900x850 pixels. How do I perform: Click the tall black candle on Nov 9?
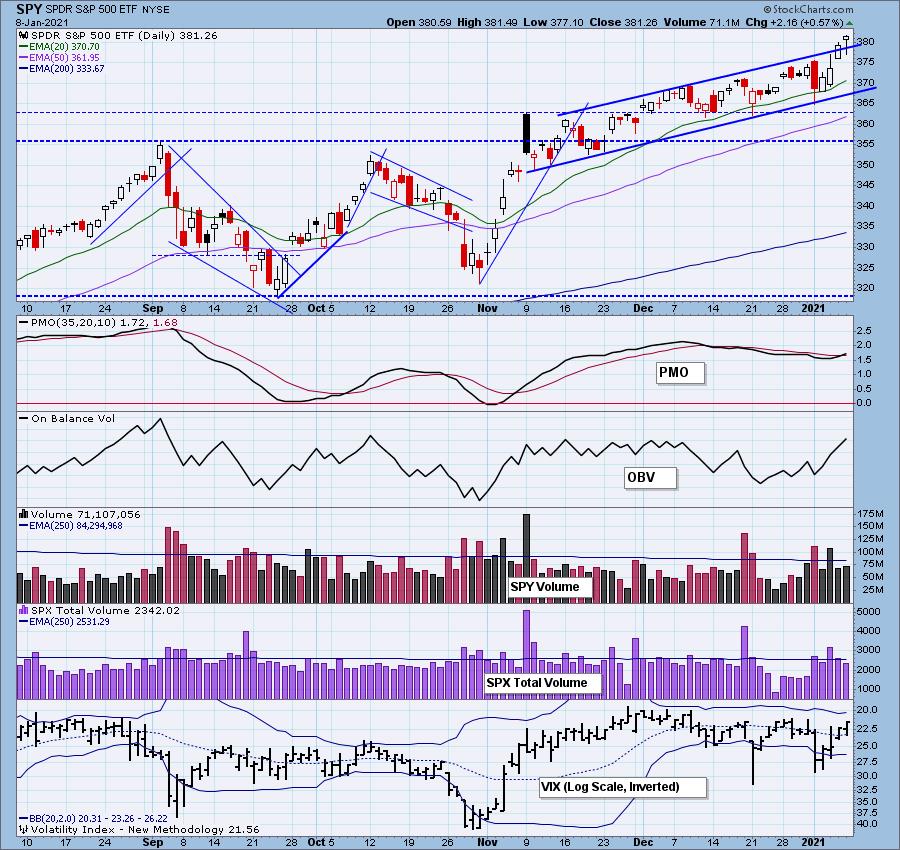(526, 133)
